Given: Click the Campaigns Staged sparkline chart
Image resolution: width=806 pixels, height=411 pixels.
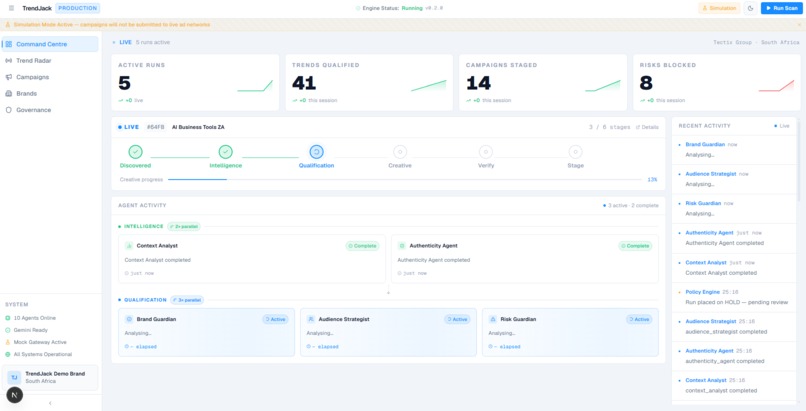Looking at the screenshot, I should [602, 86].
